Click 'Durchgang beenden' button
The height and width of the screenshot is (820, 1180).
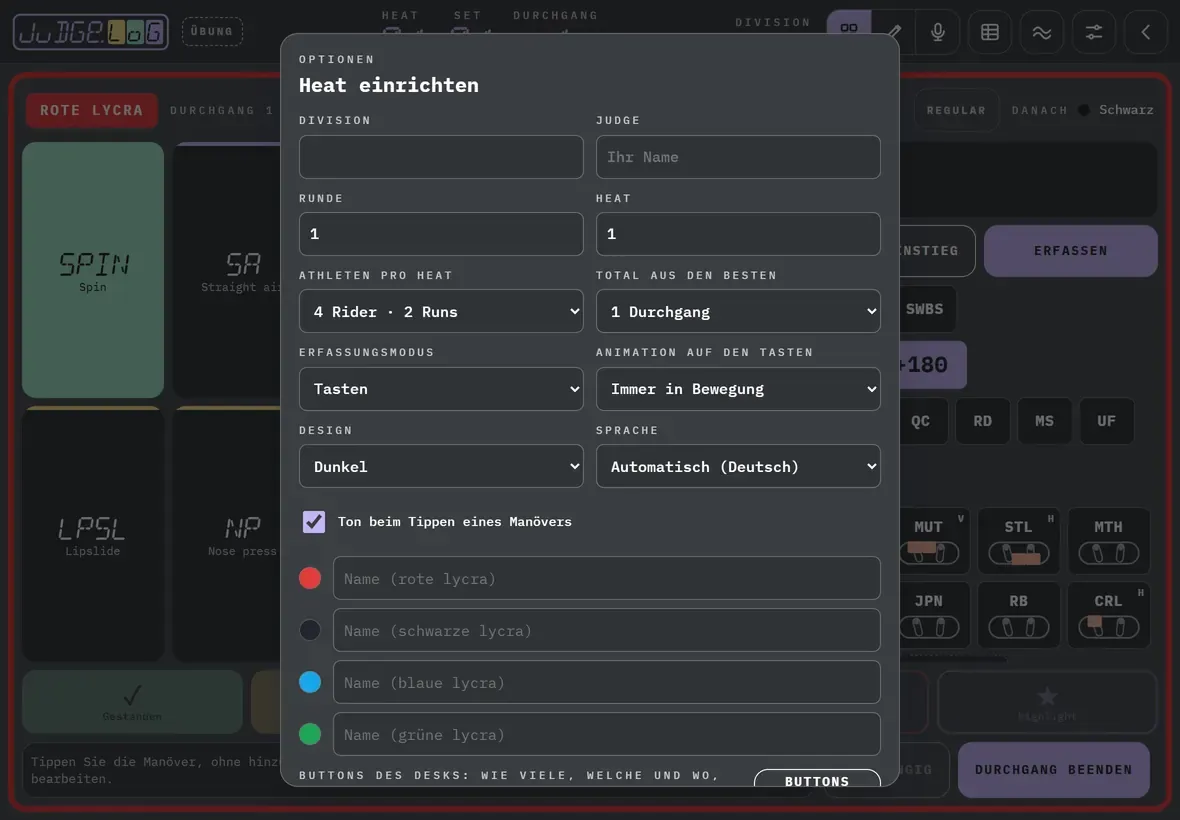pos(1054,770)
